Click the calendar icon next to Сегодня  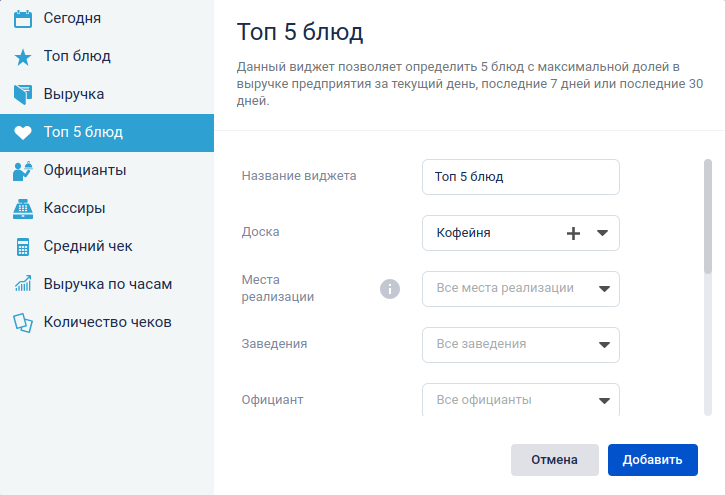point(23,19)
